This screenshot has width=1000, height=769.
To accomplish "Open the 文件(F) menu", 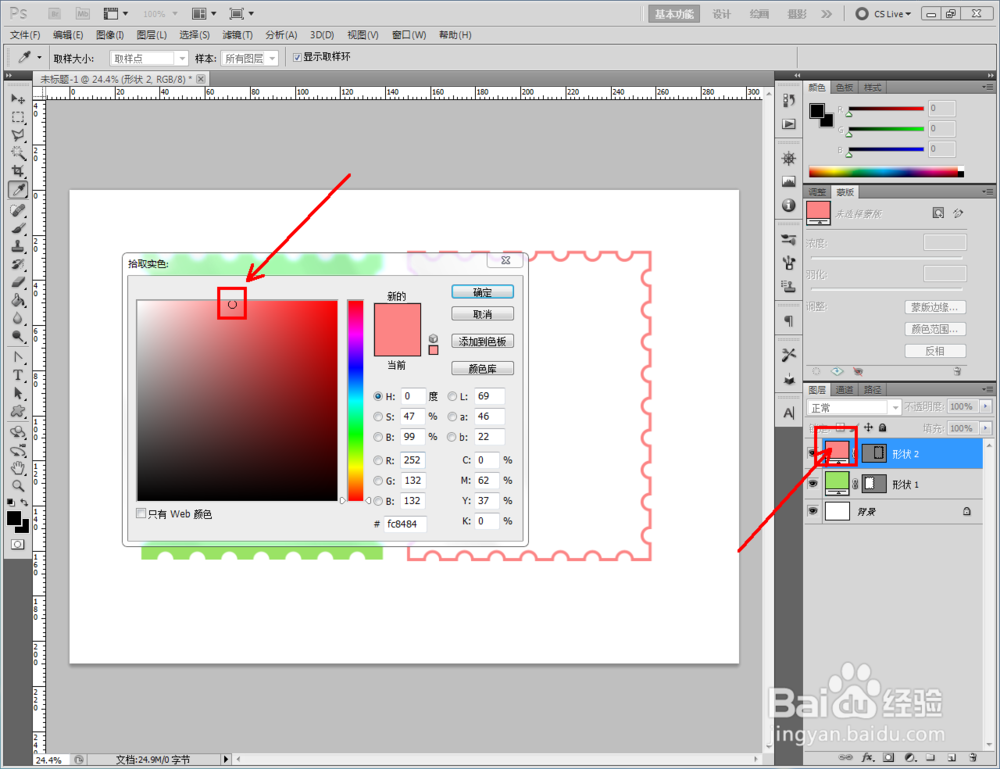I will tap(26, 35).
